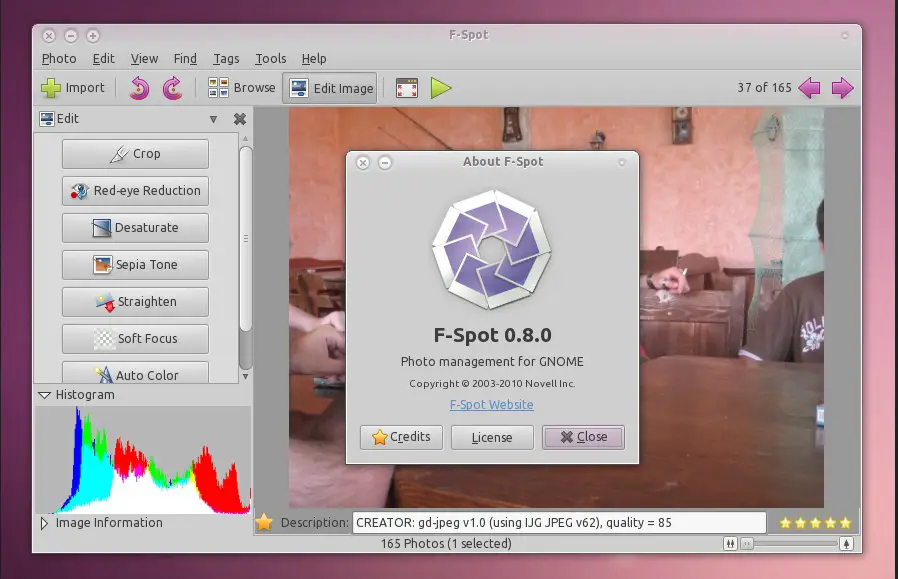Screen dimensions: 898x579
Task: Open License in About dialog
Action: (x=492, y=438)
